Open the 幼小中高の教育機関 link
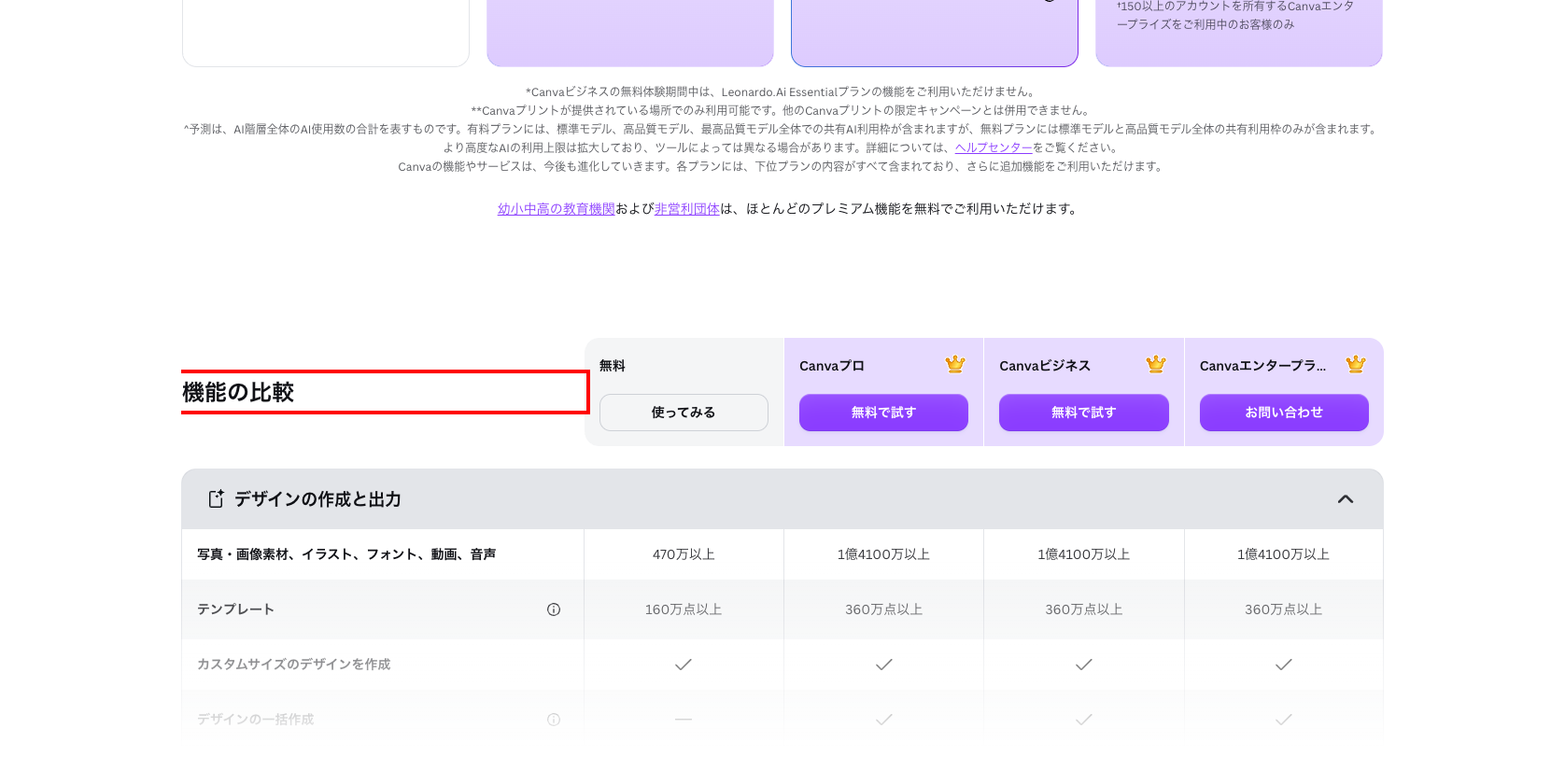Image resolution: width=1565 pixels, height=784 pixels. pos(557,209)
